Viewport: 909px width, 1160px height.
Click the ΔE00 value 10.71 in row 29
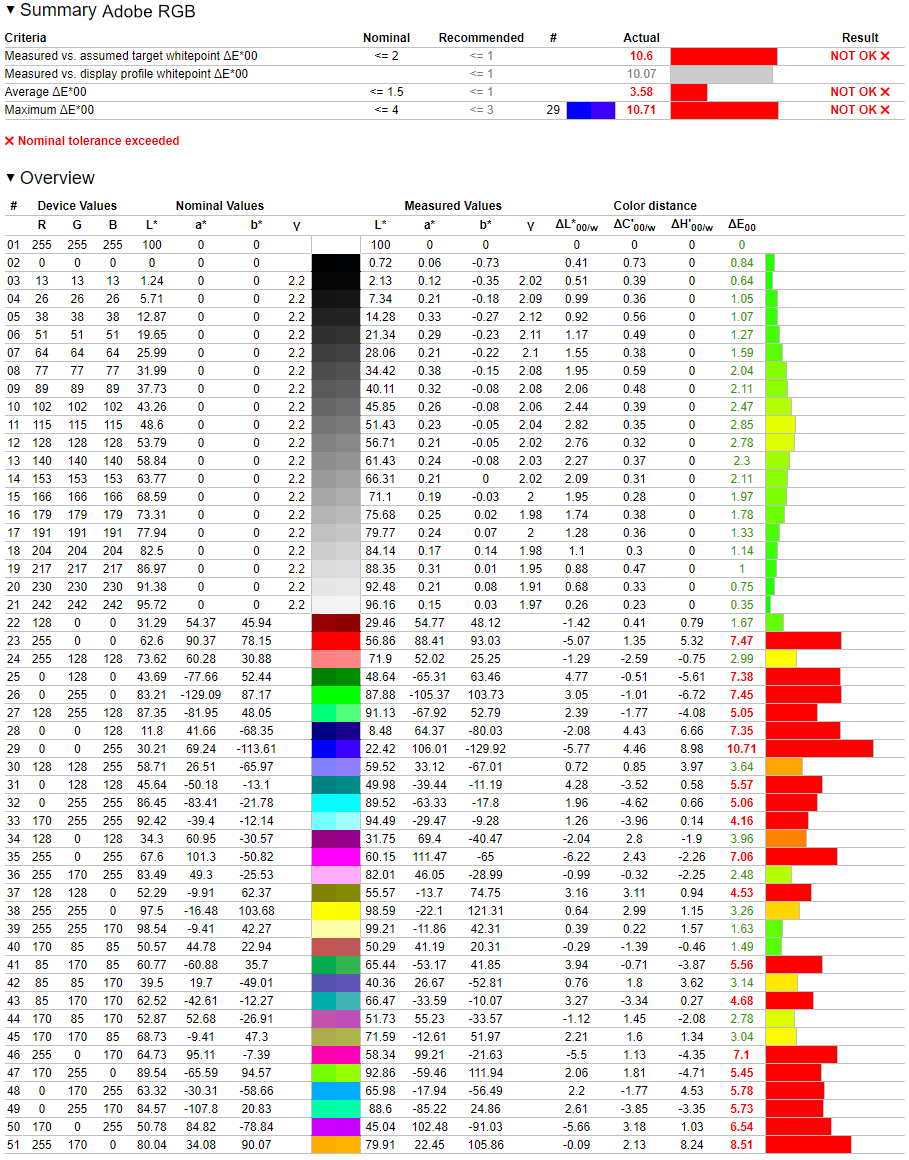742,749
